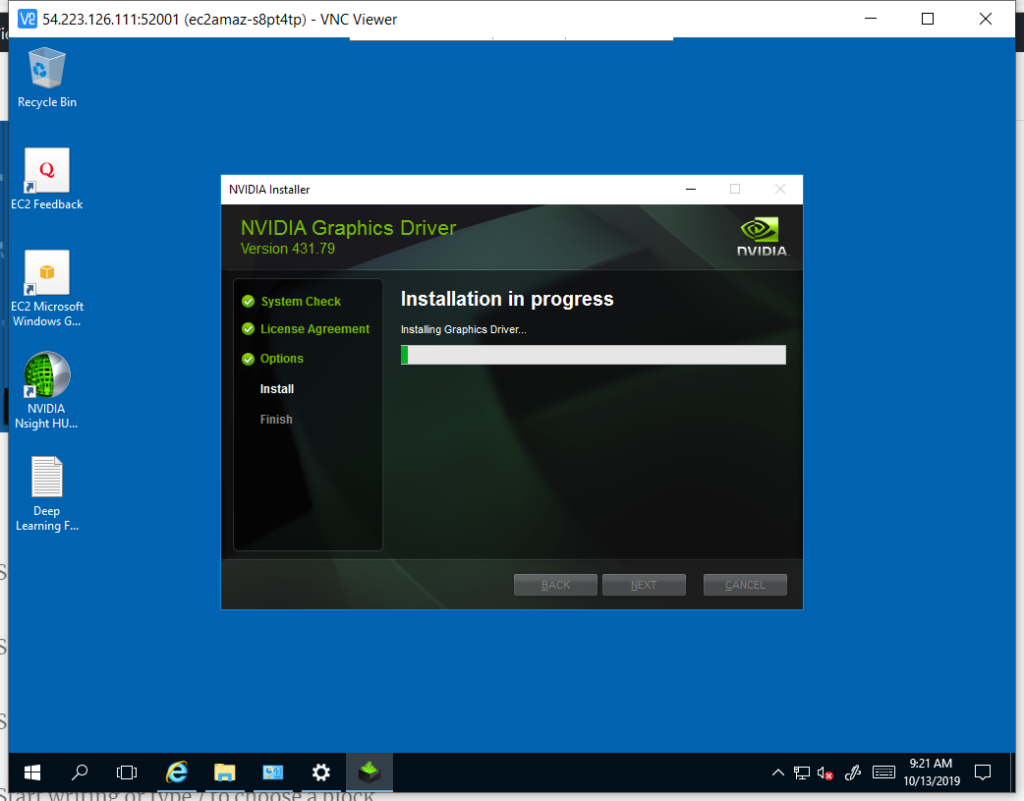Click the CANCEL button in the installer
The height and width of the screenshot is (801, 1024).
click(x=745, y=585)
